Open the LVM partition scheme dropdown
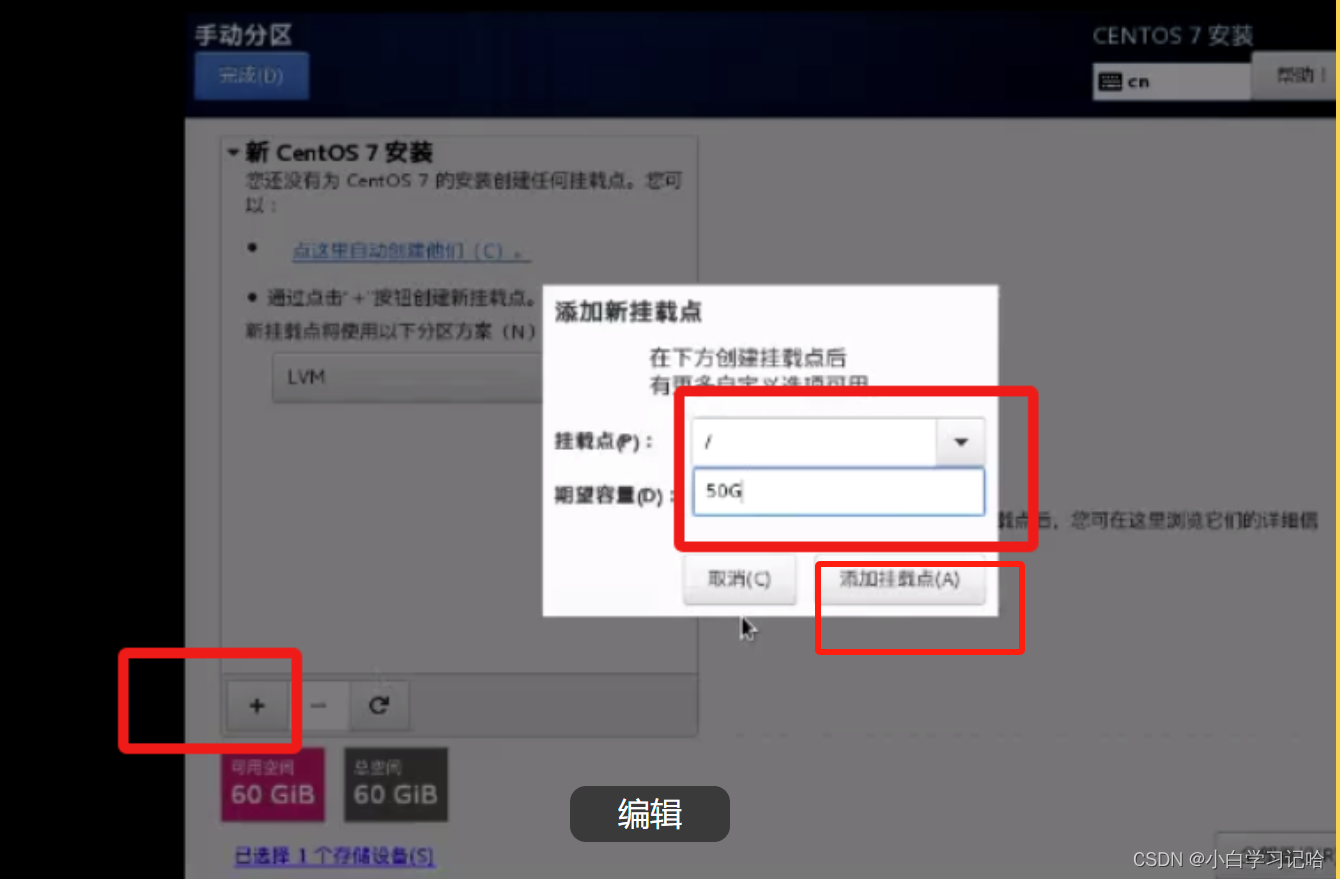This screenshot has height=879, width=1341. click(407, 378)
